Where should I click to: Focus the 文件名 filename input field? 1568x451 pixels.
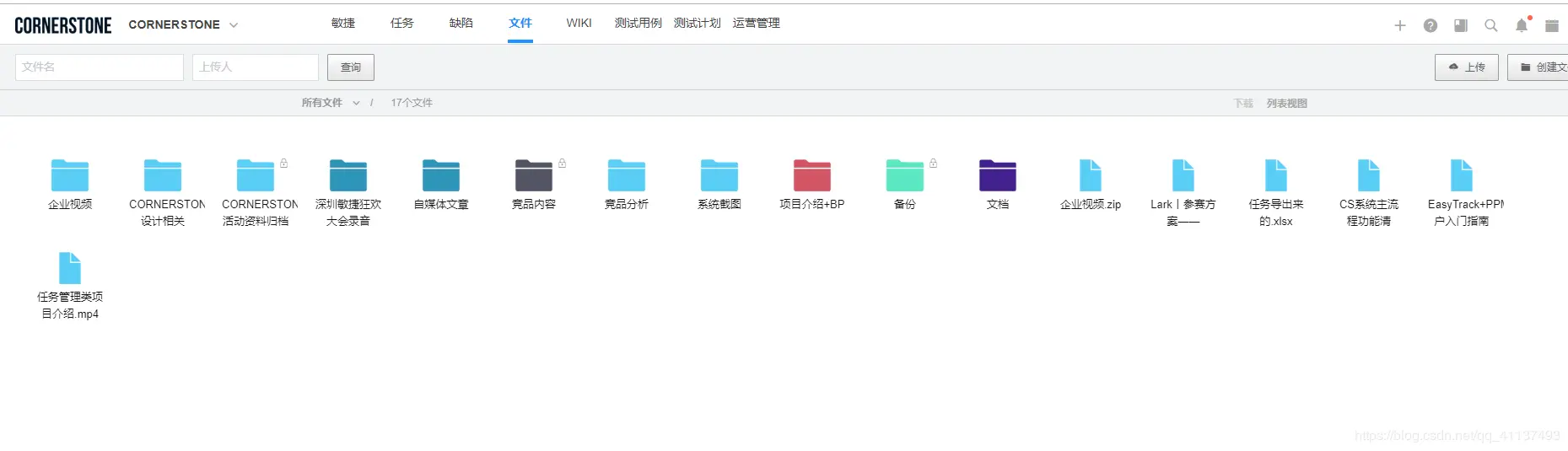click(100, 67)
